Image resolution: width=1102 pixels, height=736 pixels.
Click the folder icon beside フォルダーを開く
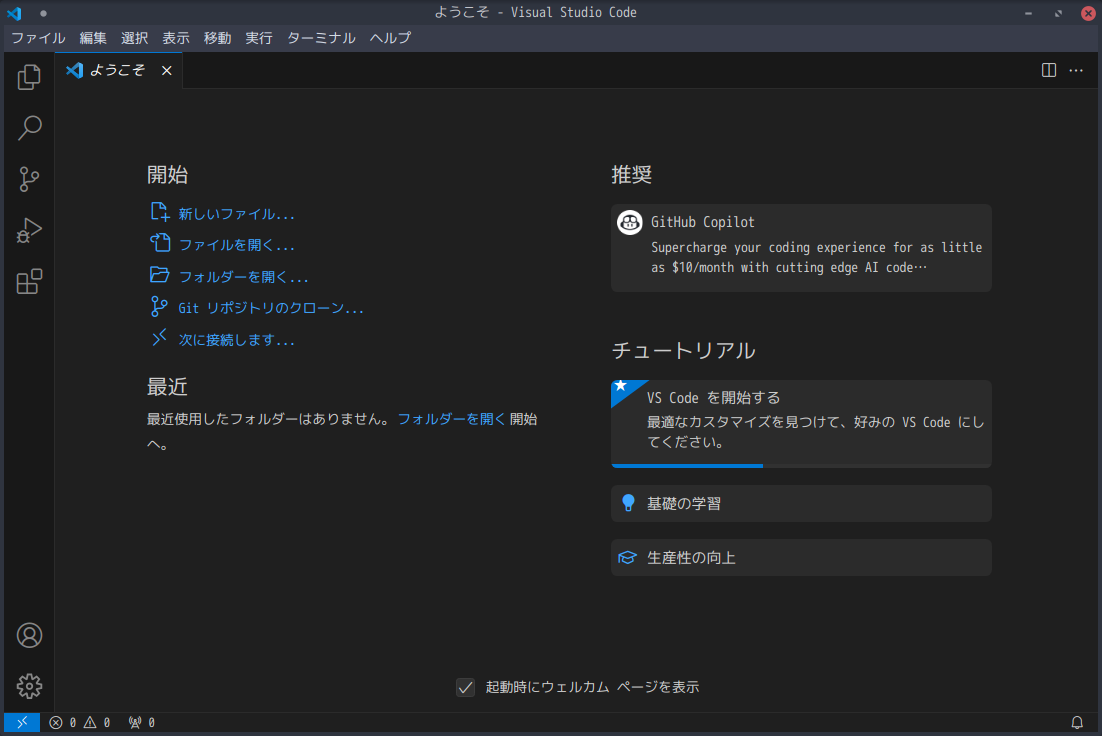tap(160, 274)
